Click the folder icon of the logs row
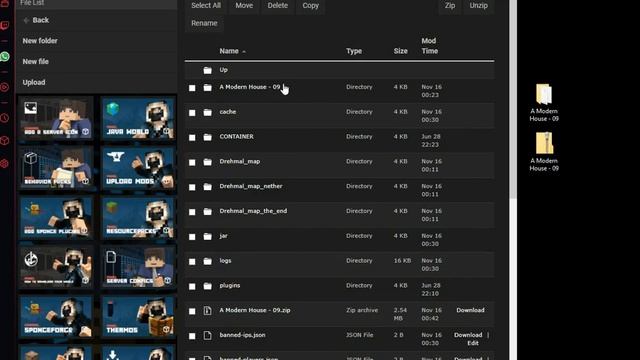The image size is (640, 360). (x=207, y=261)
